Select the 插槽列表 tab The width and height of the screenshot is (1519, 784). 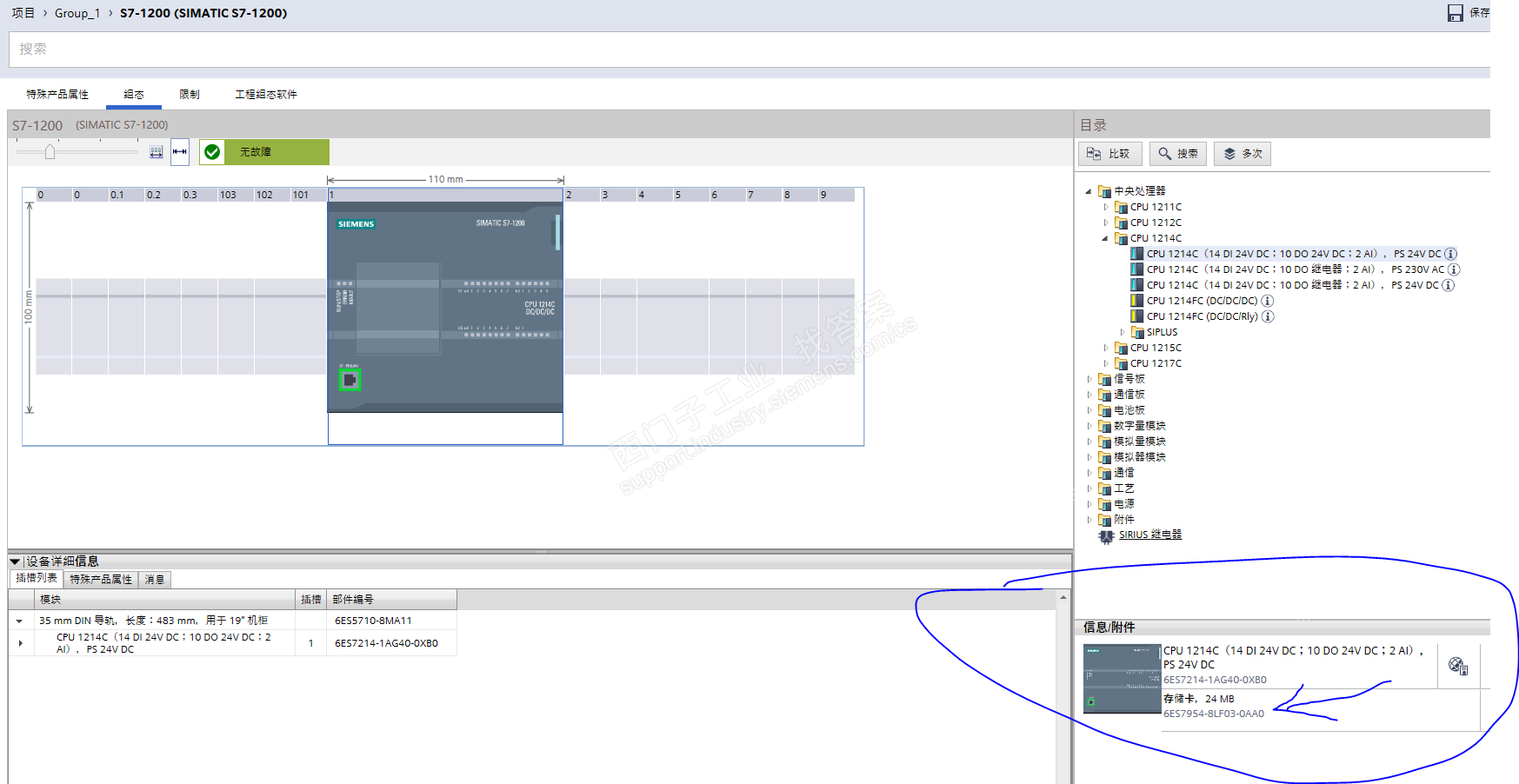tap(37, 579)
